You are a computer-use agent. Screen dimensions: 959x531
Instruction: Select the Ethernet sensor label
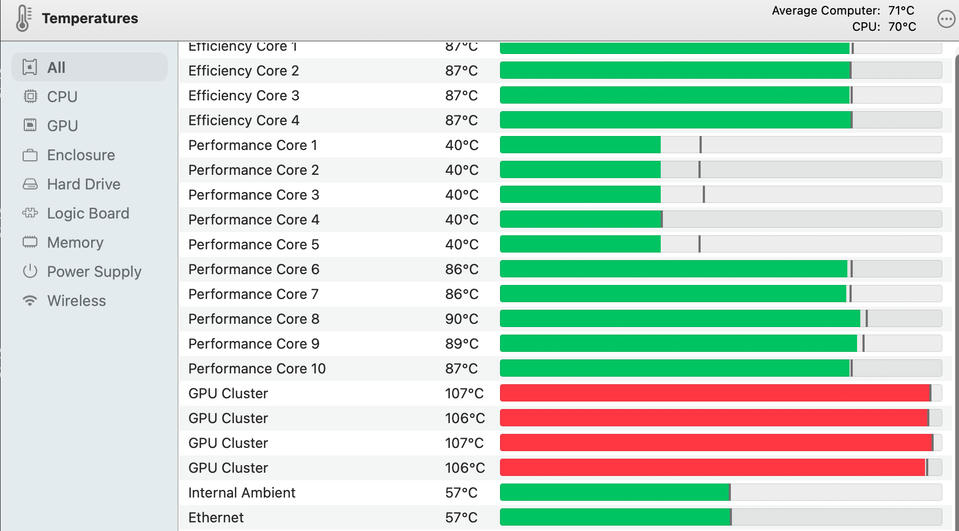(216, 518)
